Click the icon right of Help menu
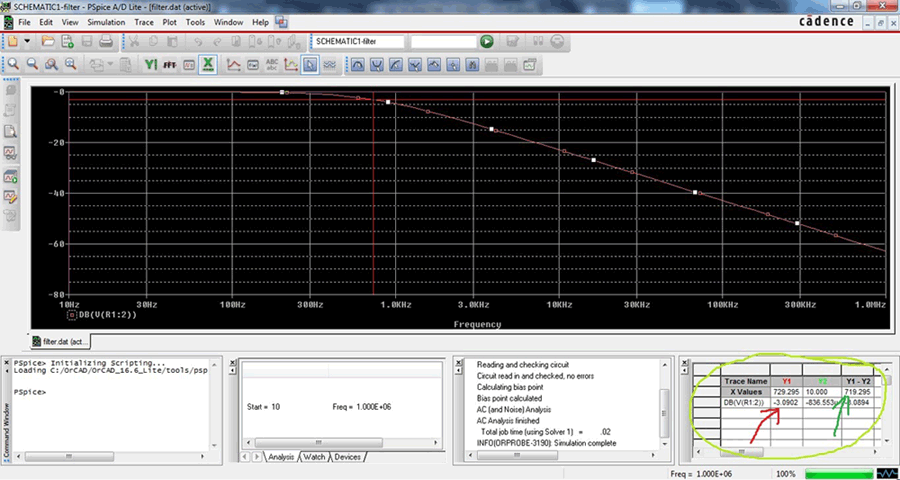900x480 pixels. tap(281, 22)
